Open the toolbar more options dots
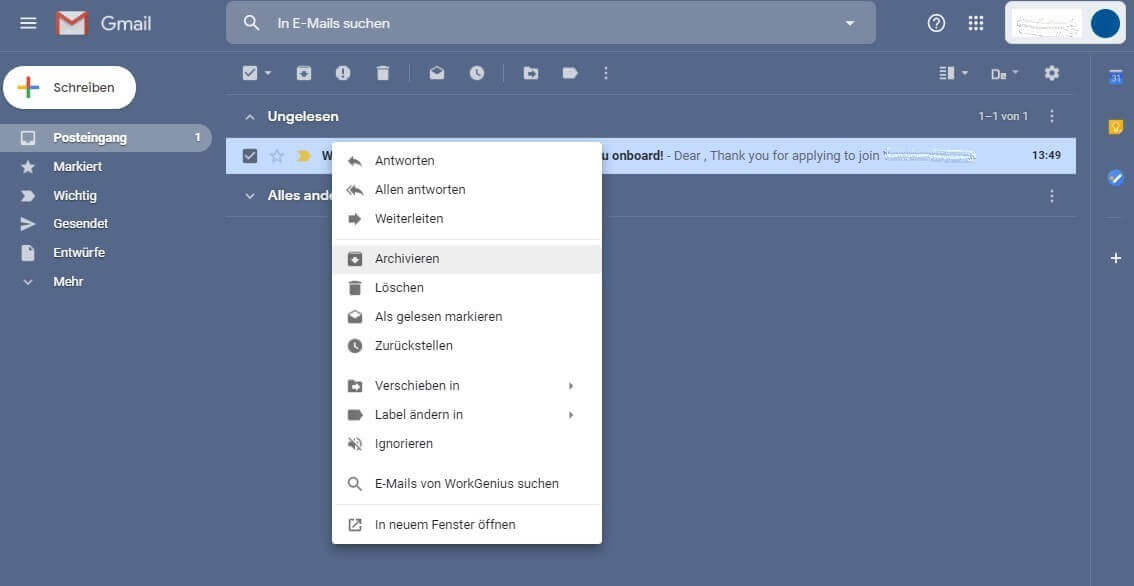1134x586 pixels. pyautogui.click(x=606, y=73)
